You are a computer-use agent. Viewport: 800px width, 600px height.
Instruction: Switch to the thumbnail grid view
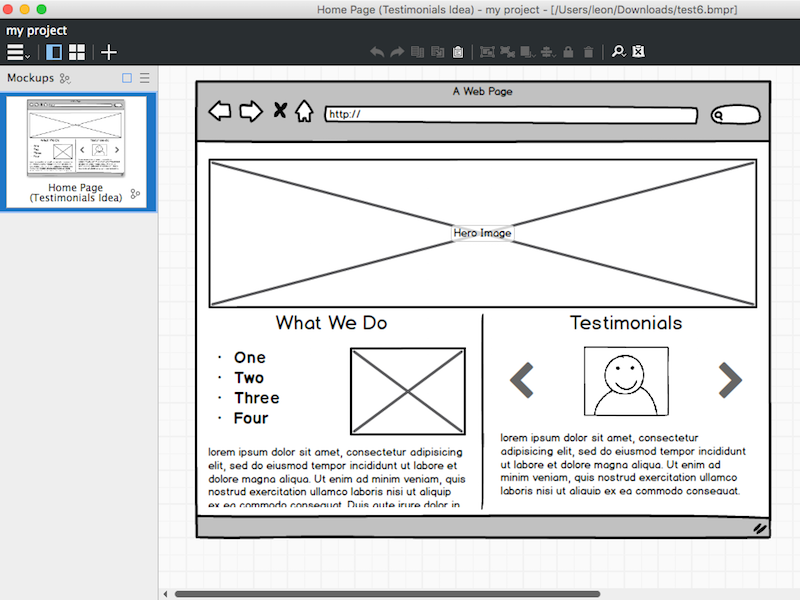click(77, 52)
